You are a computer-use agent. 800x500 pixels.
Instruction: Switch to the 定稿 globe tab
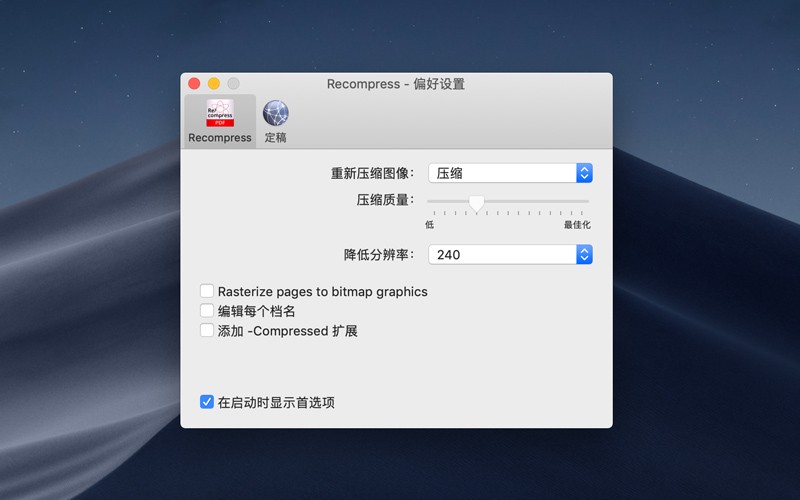[276, 121]
